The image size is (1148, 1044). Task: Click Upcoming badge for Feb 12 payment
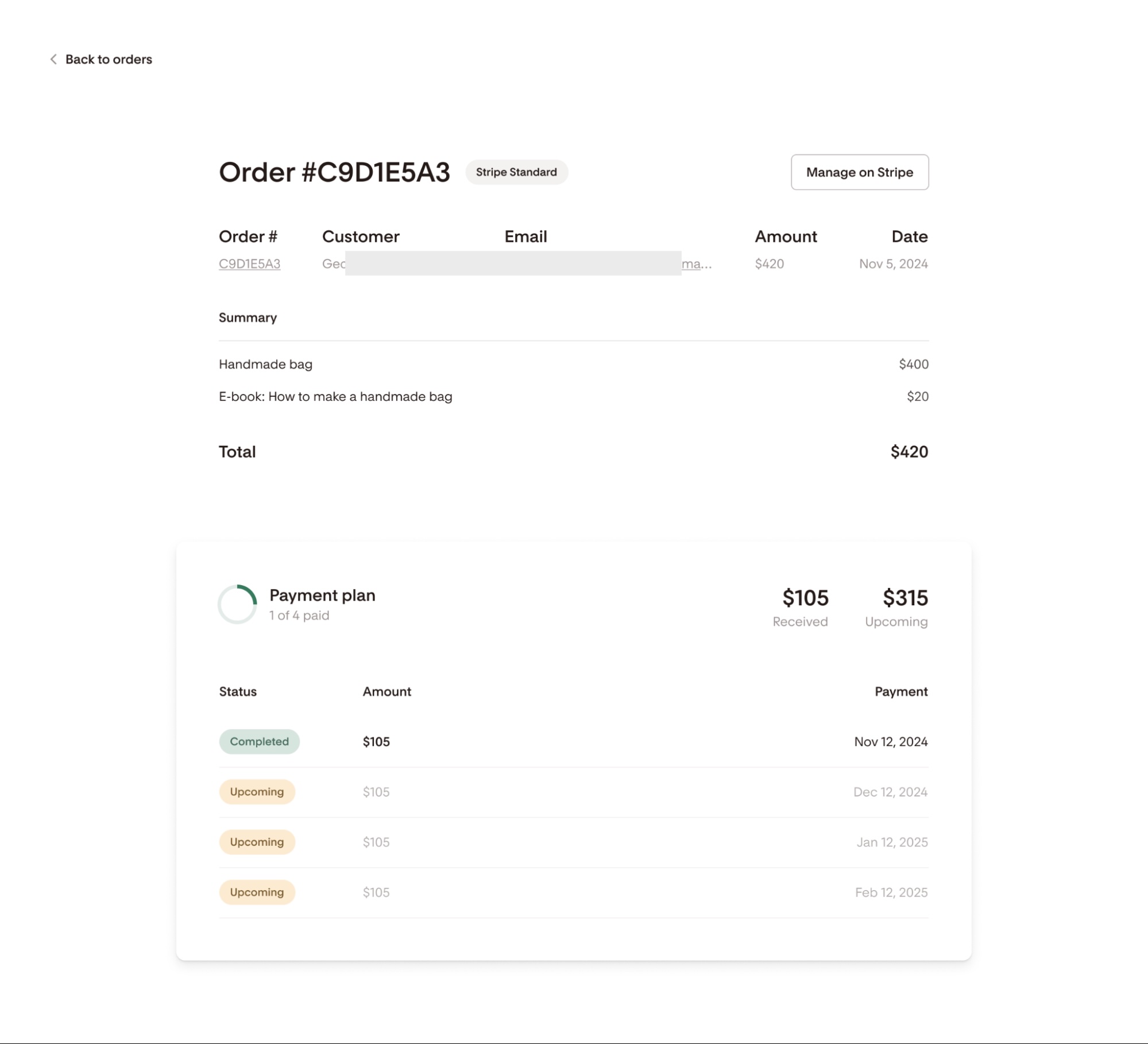pos(257,892)
